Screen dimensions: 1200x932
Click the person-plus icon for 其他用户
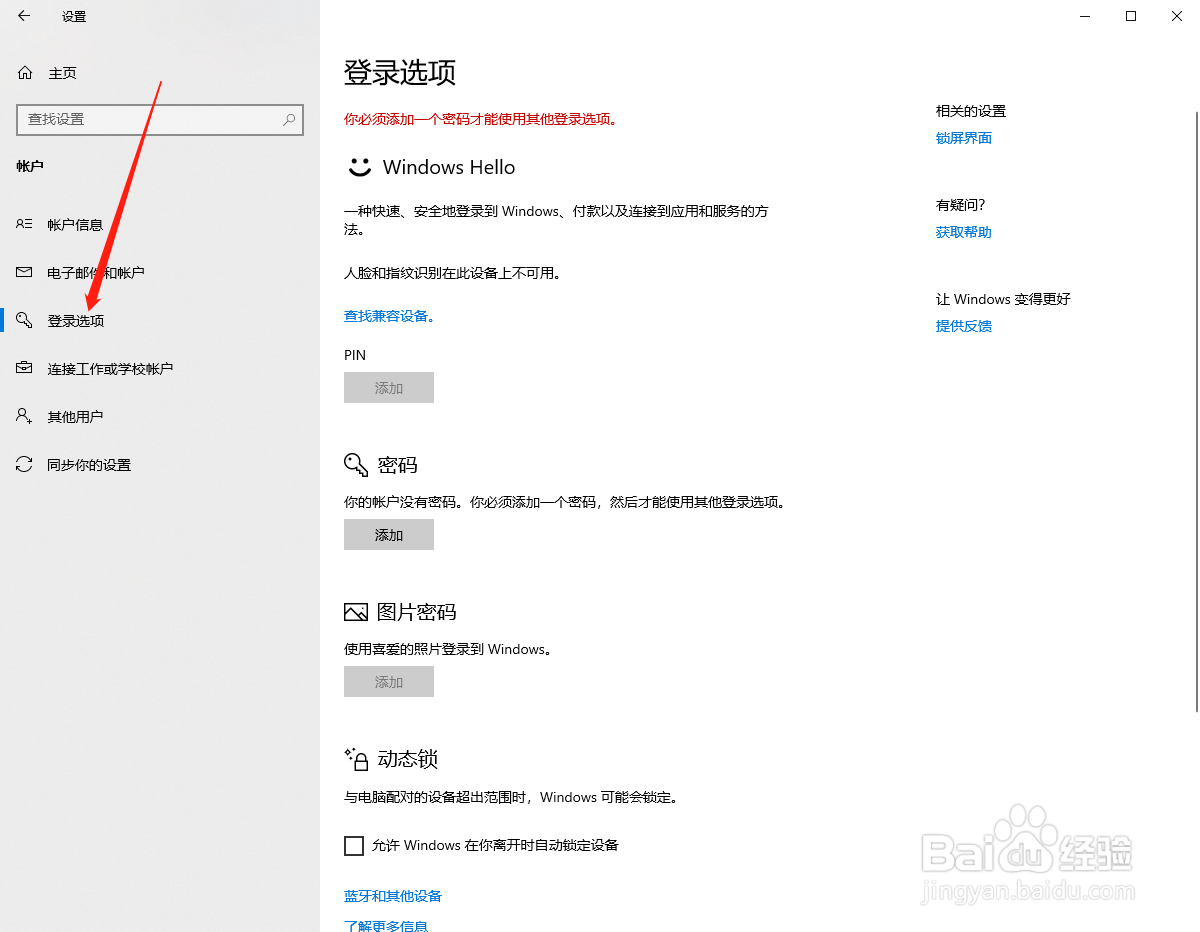(25, 416)
